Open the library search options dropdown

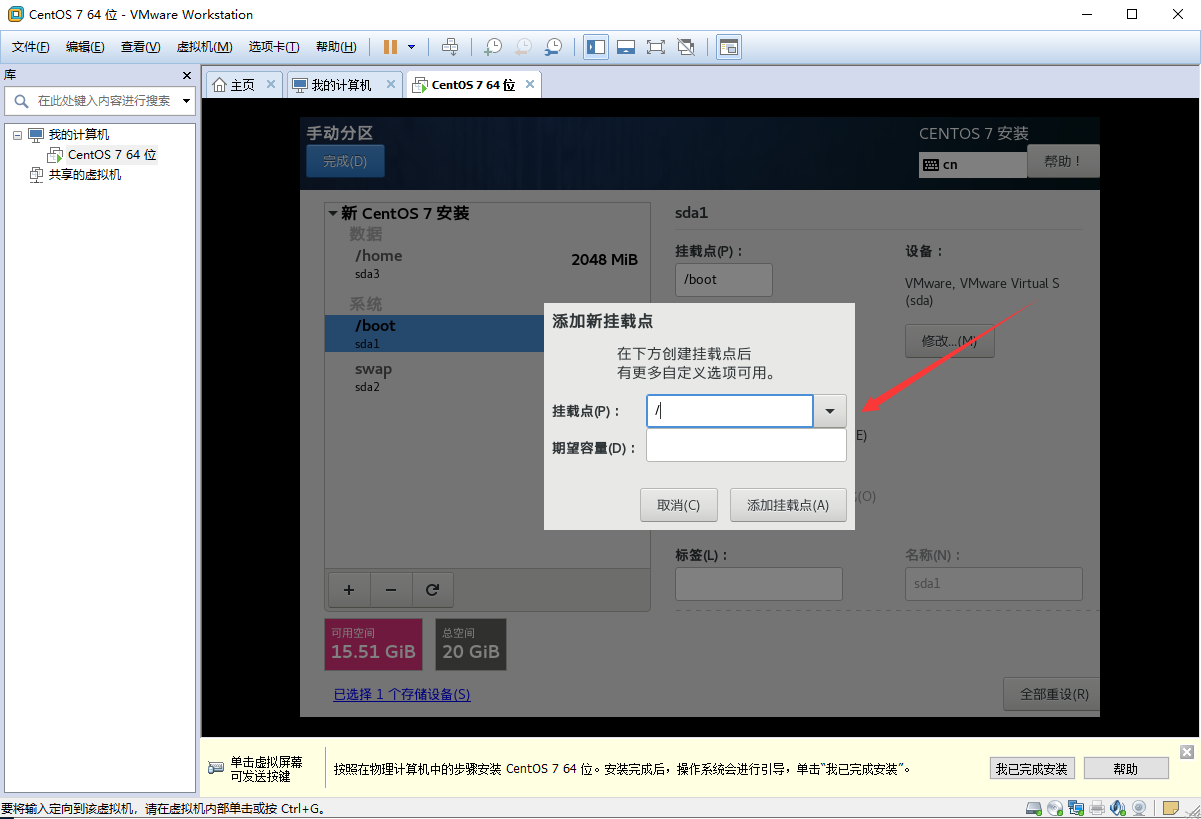pos(186,101)
